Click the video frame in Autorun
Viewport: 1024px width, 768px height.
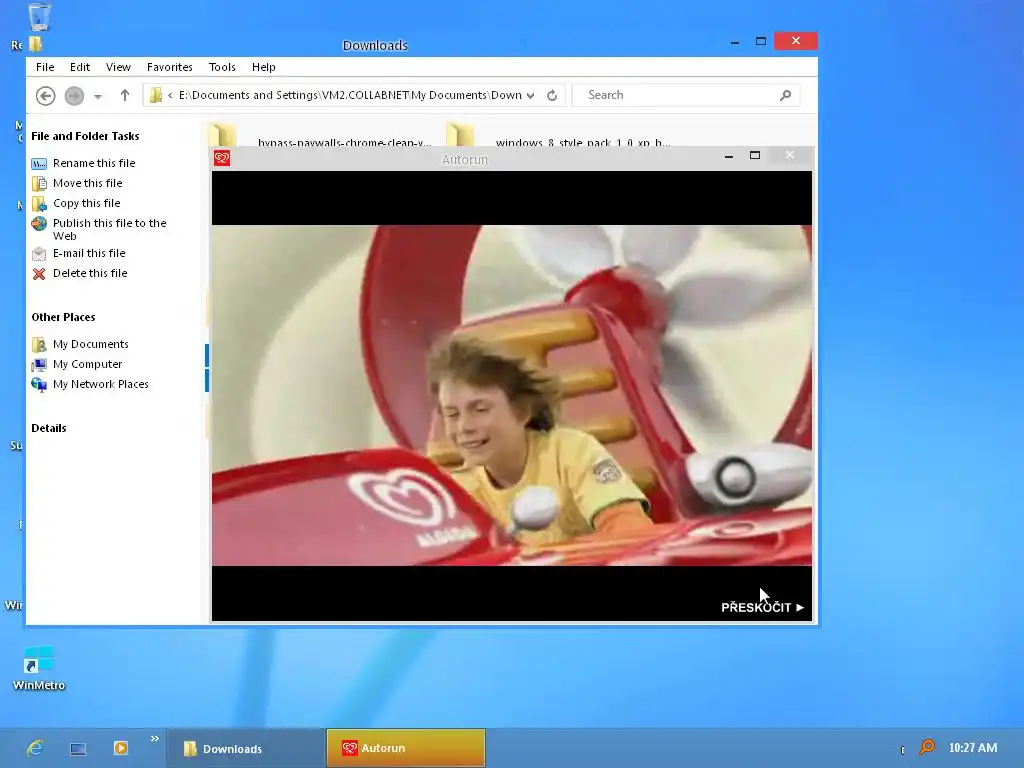pos(512,396)
